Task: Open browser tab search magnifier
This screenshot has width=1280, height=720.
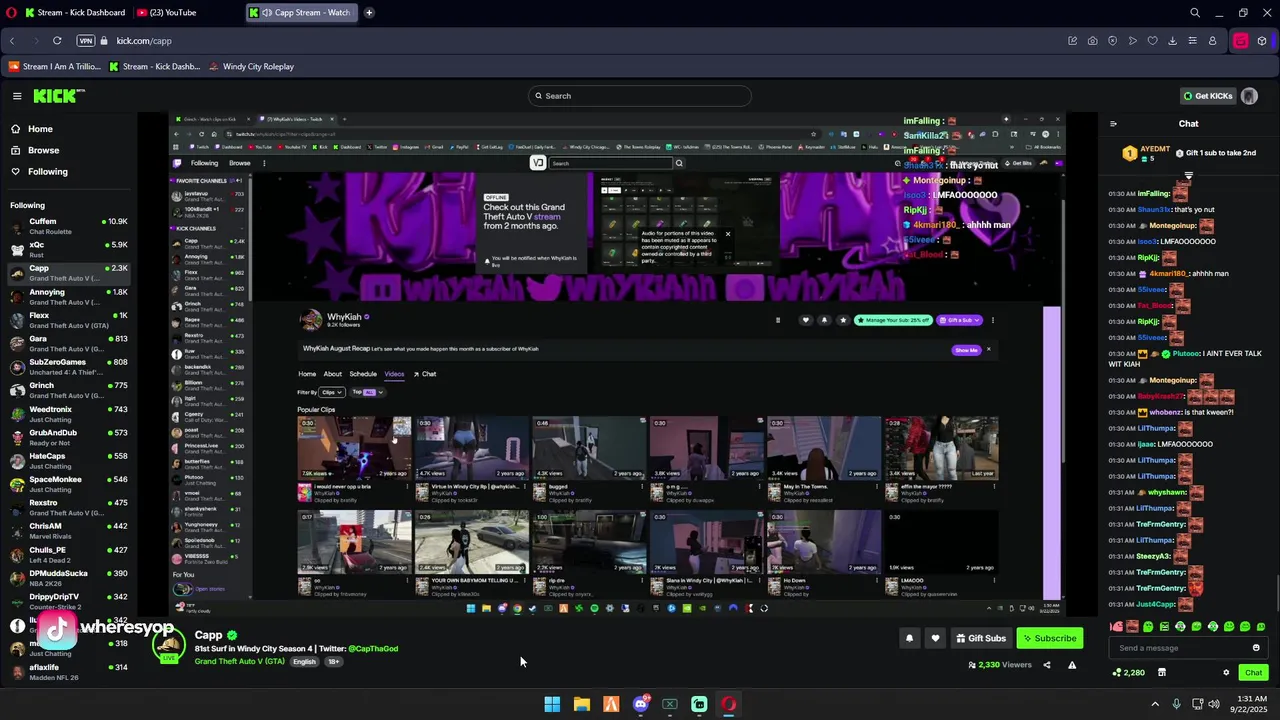Action: 1195,13
